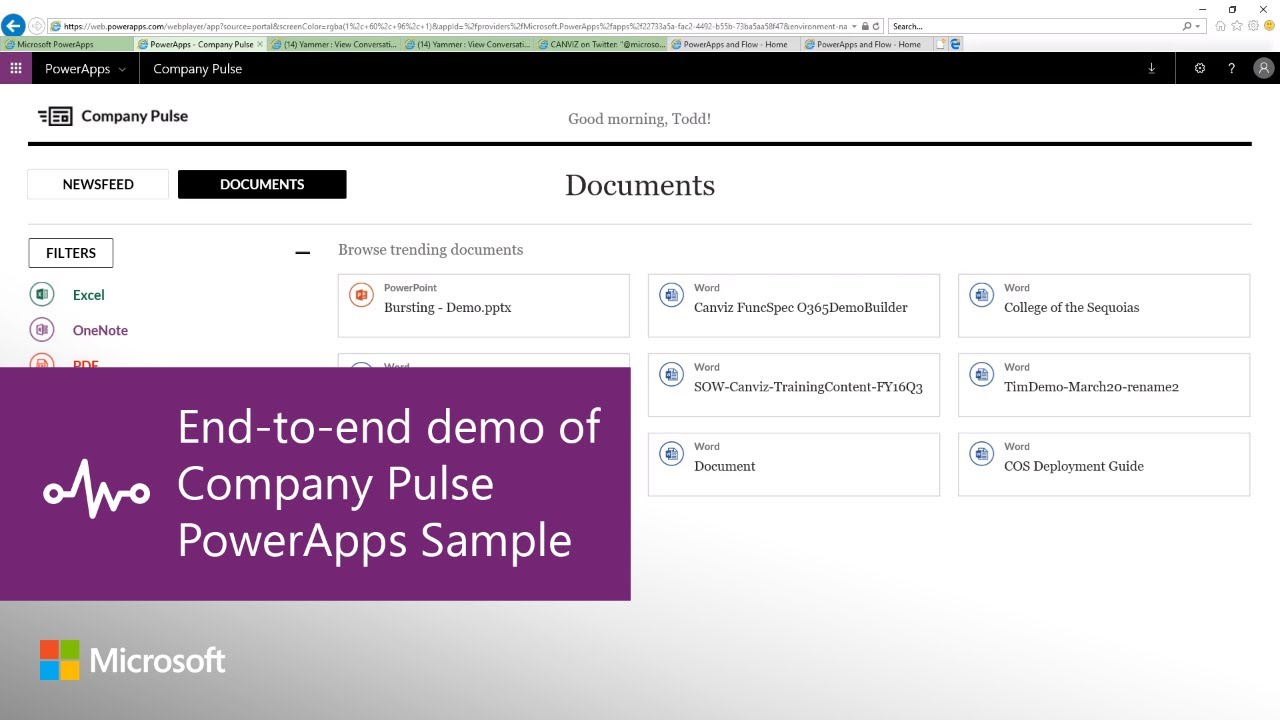Open browser Favorites star icon
Image resolution: width=1280 pixels, height=720 pixels.
tap(1237, 26)
